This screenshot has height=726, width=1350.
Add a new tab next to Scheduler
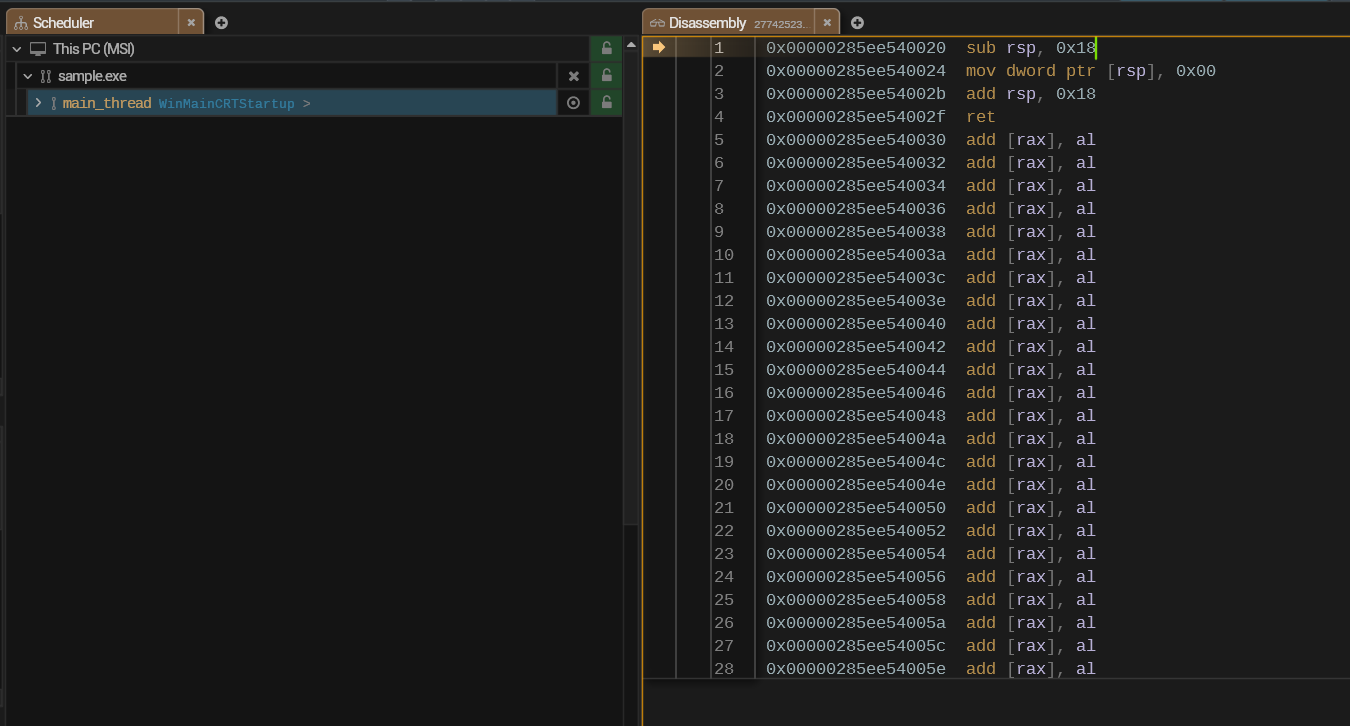[x=221, y=22]
